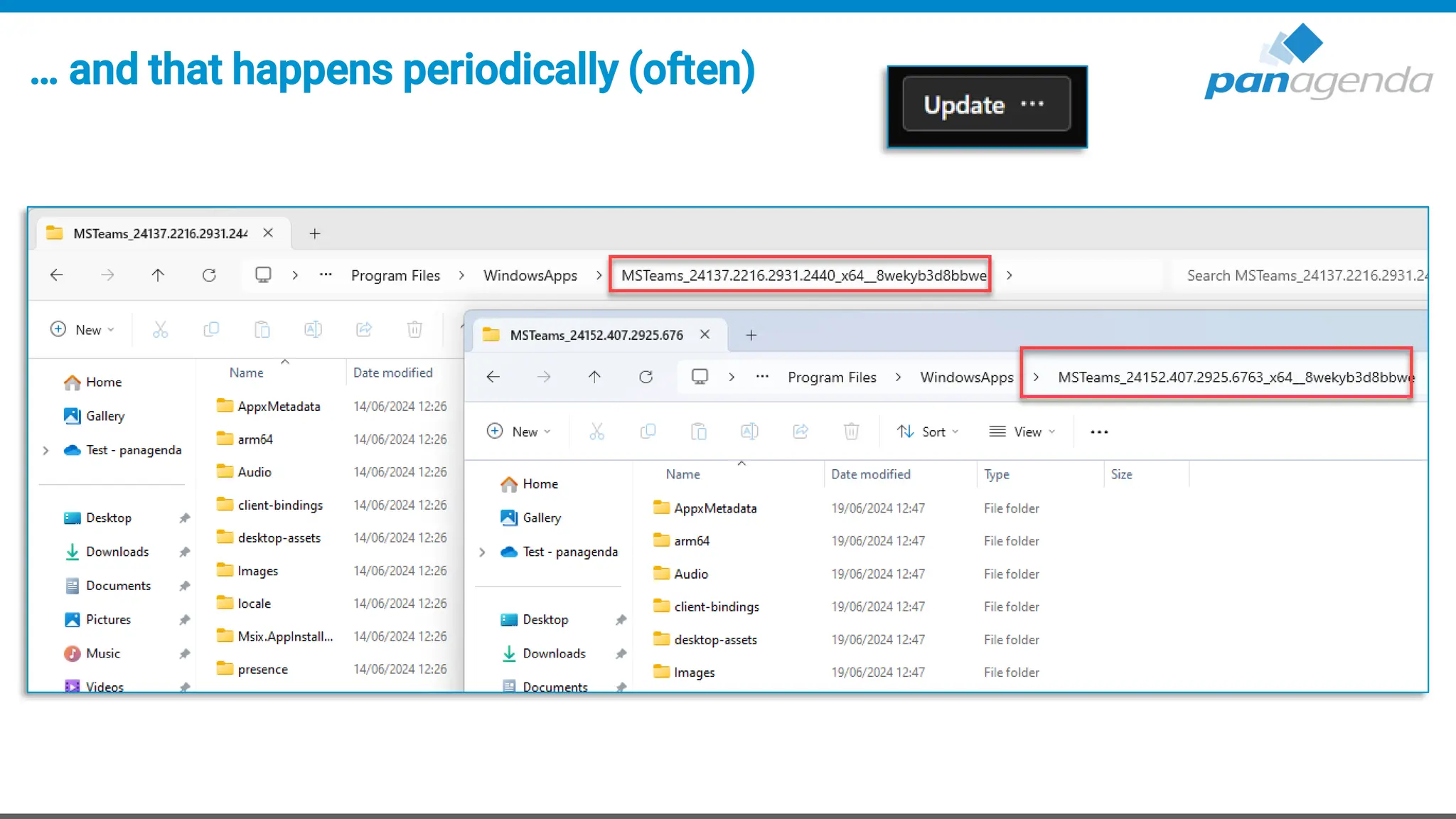Click the Share icon in front window toolbar
Viewport: 1456px width, 819px height.
click(x=801, y=432)
